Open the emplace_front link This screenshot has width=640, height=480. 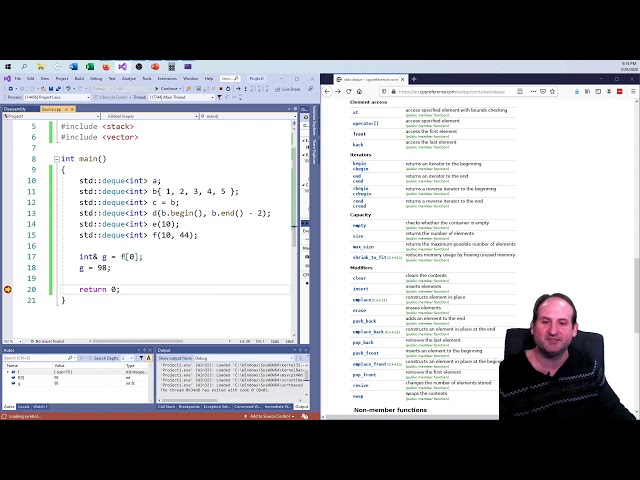369,364
